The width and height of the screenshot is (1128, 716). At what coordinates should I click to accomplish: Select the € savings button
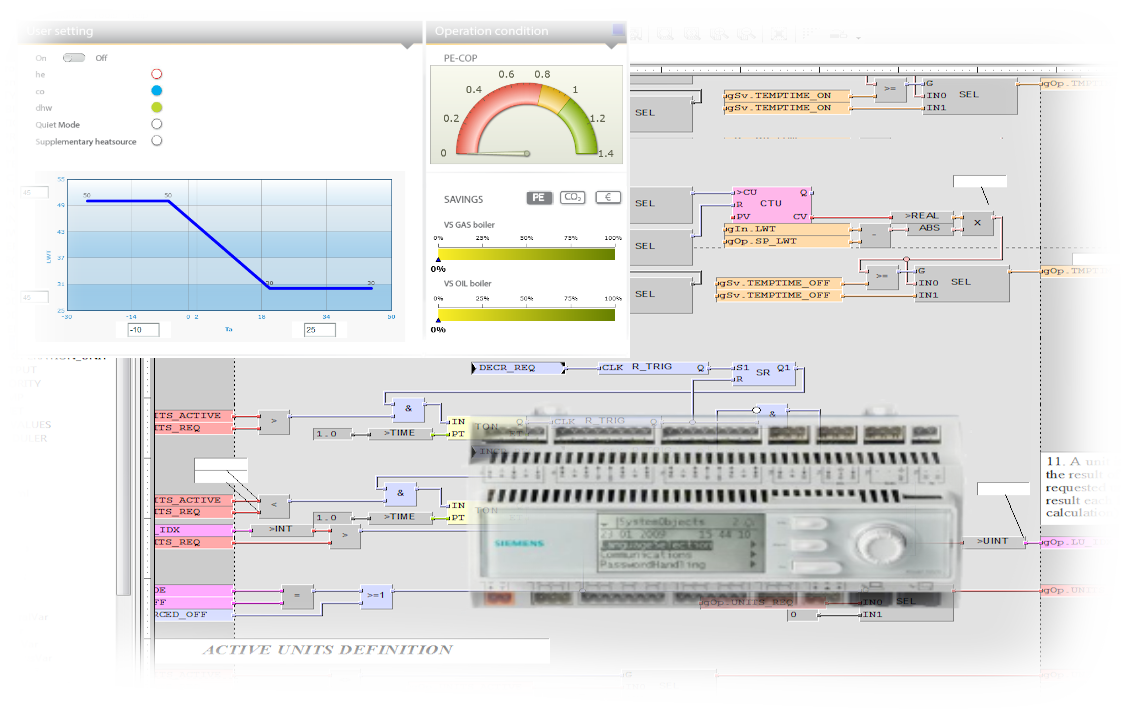tap(608, 197)
